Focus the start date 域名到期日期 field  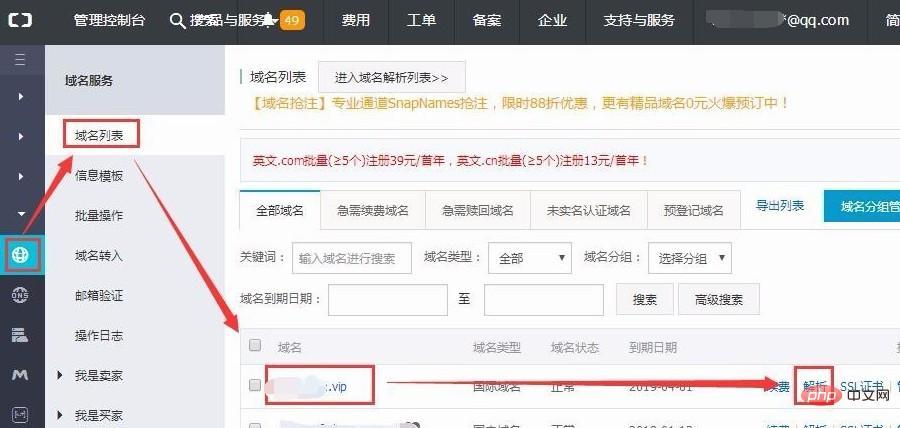point(387,299)
